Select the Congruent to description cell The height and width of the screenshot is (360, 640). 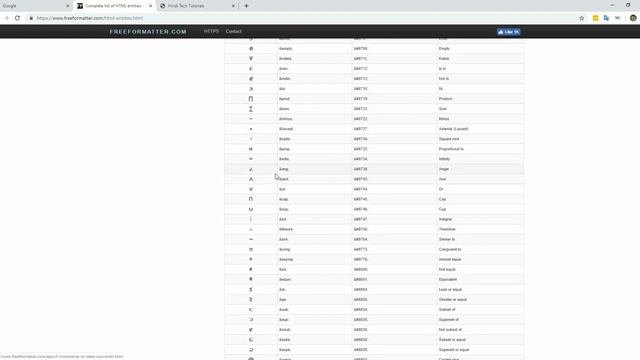[x=480, y=249]
